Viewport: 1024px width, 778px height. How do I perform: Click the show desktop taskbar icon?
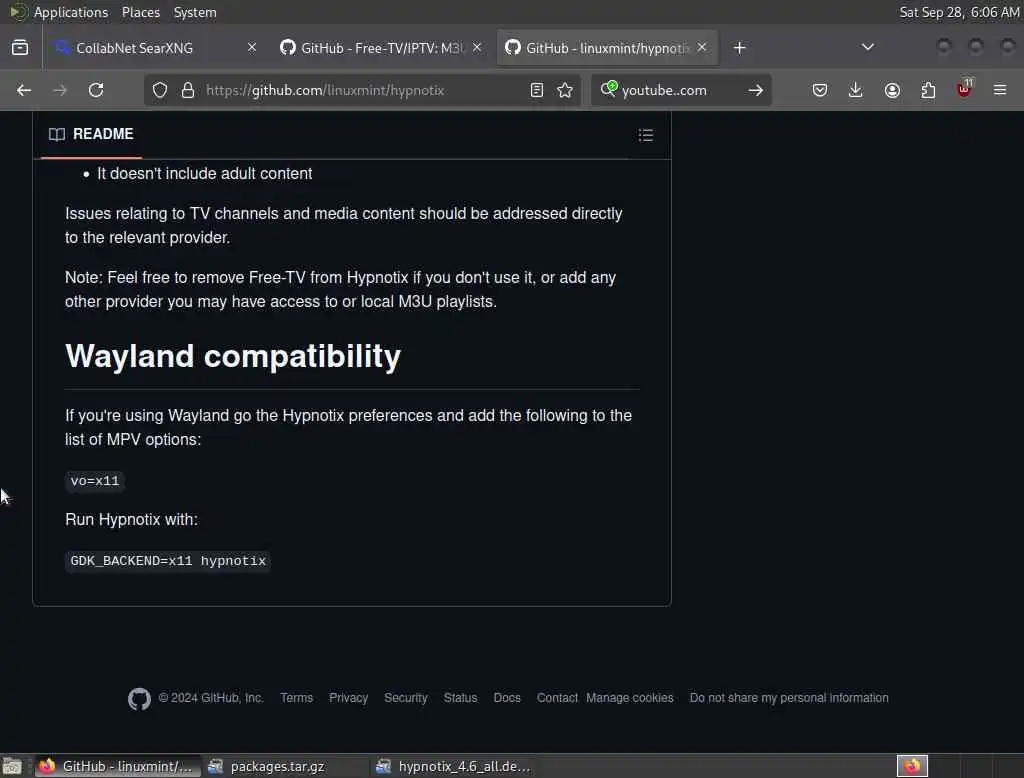click(12, 766)
